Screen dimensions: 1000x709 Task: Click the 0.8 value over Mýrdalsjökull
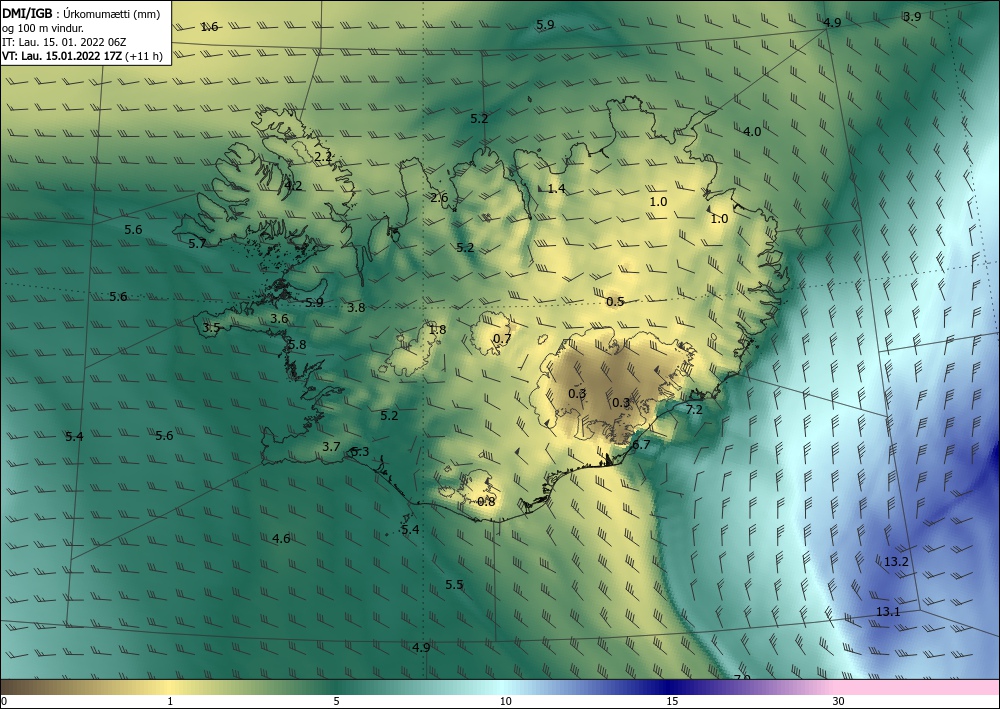486,502
